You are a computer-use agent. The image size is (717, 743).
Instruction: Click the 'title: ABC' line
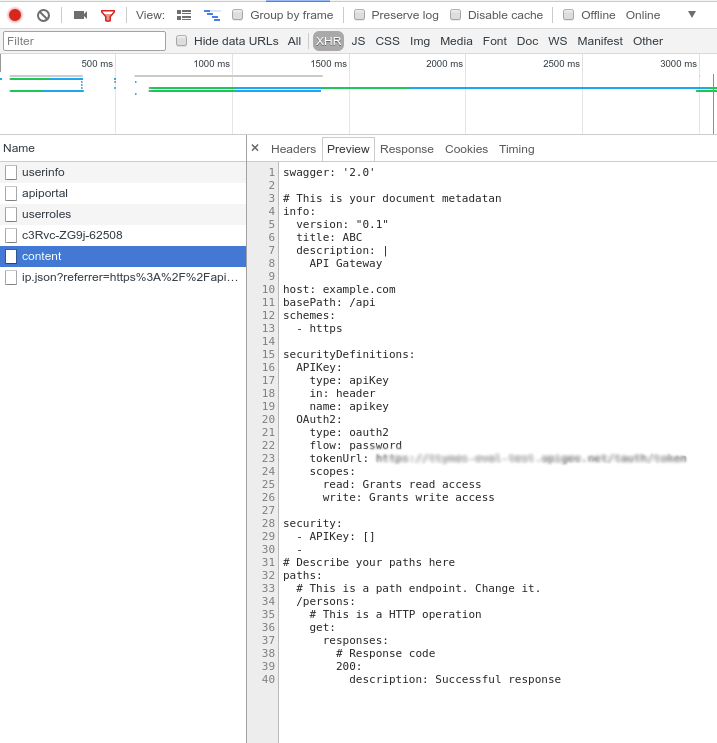pos(329,237)
